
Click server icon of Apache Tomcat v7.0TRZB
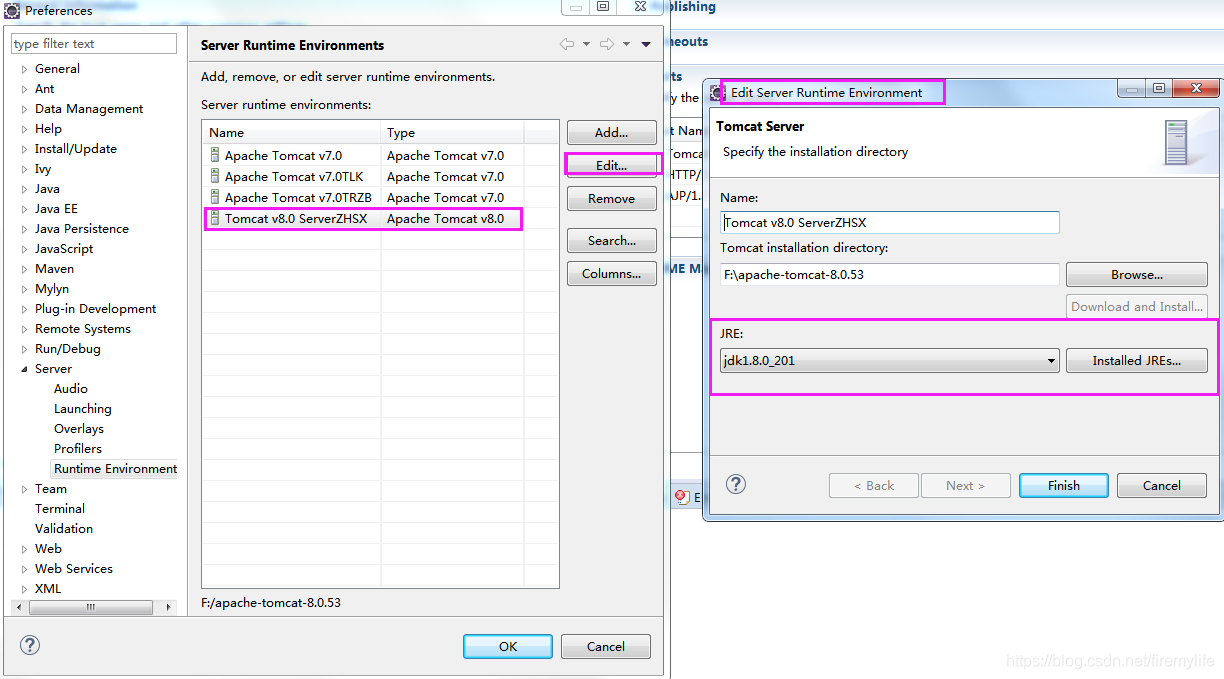pyautogui.click(x=215, y=197)
